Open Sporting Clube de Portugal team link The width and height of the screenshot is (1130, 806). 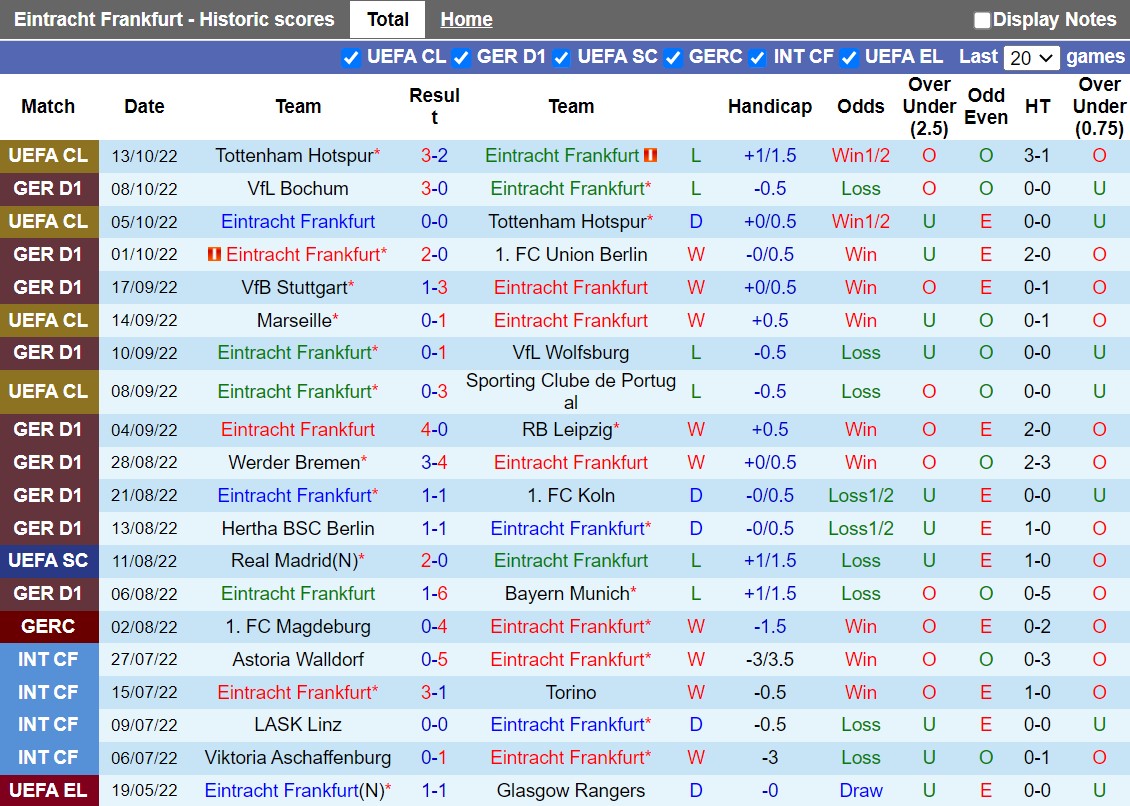[571, 391]
